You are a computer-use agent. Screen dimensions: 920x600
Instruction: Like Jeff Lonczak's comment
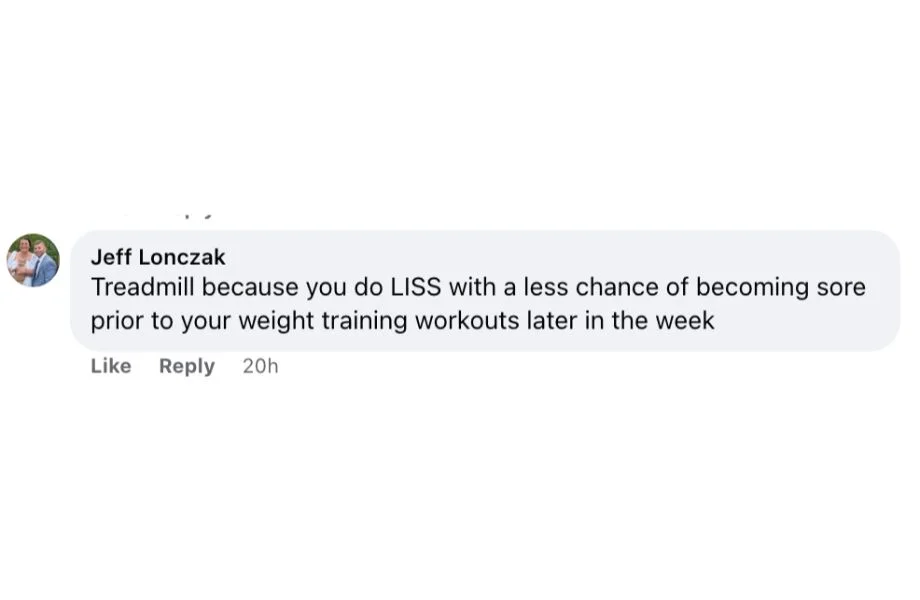[110, 366]
